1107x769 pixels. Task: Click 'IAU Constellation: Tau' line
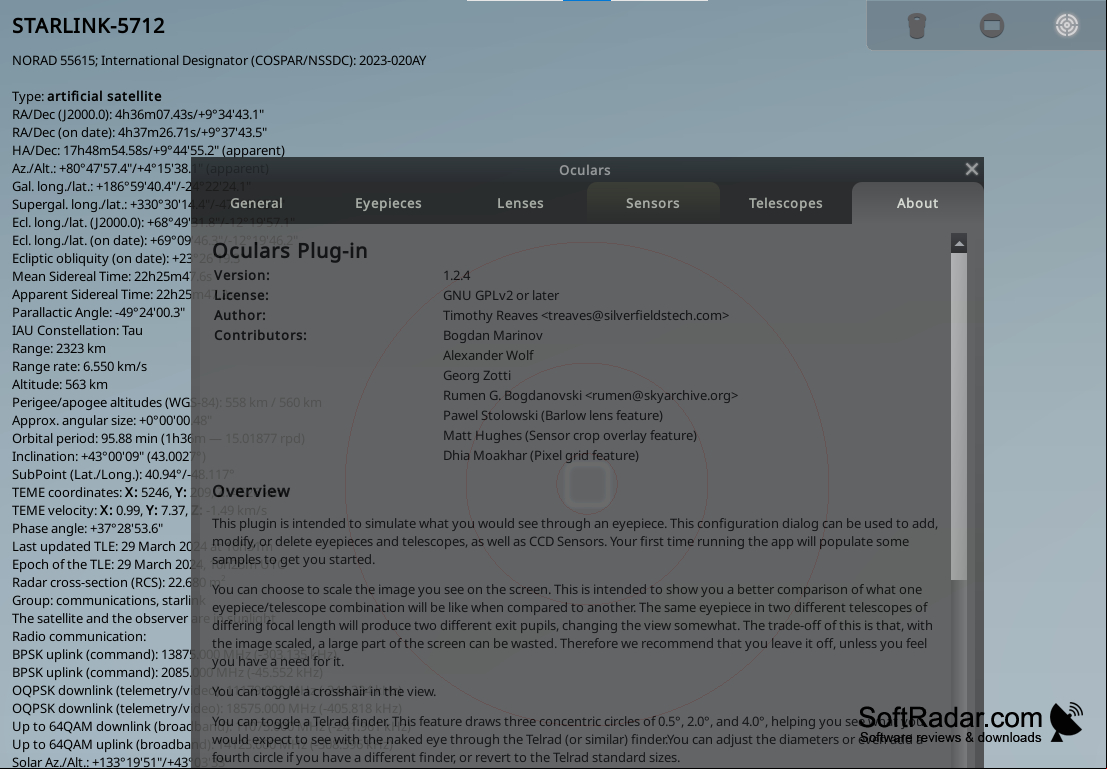[x=77, y=330]
